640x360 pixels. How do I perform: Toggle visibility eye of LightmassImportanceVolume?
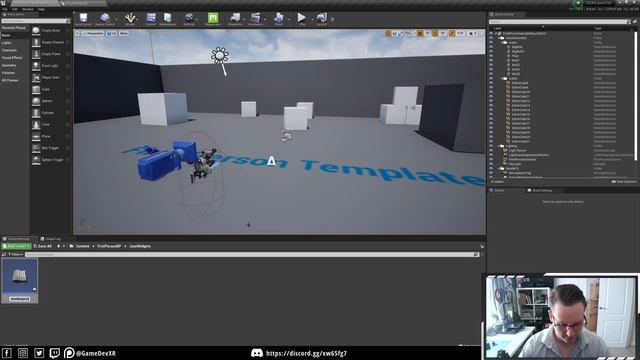491,155
